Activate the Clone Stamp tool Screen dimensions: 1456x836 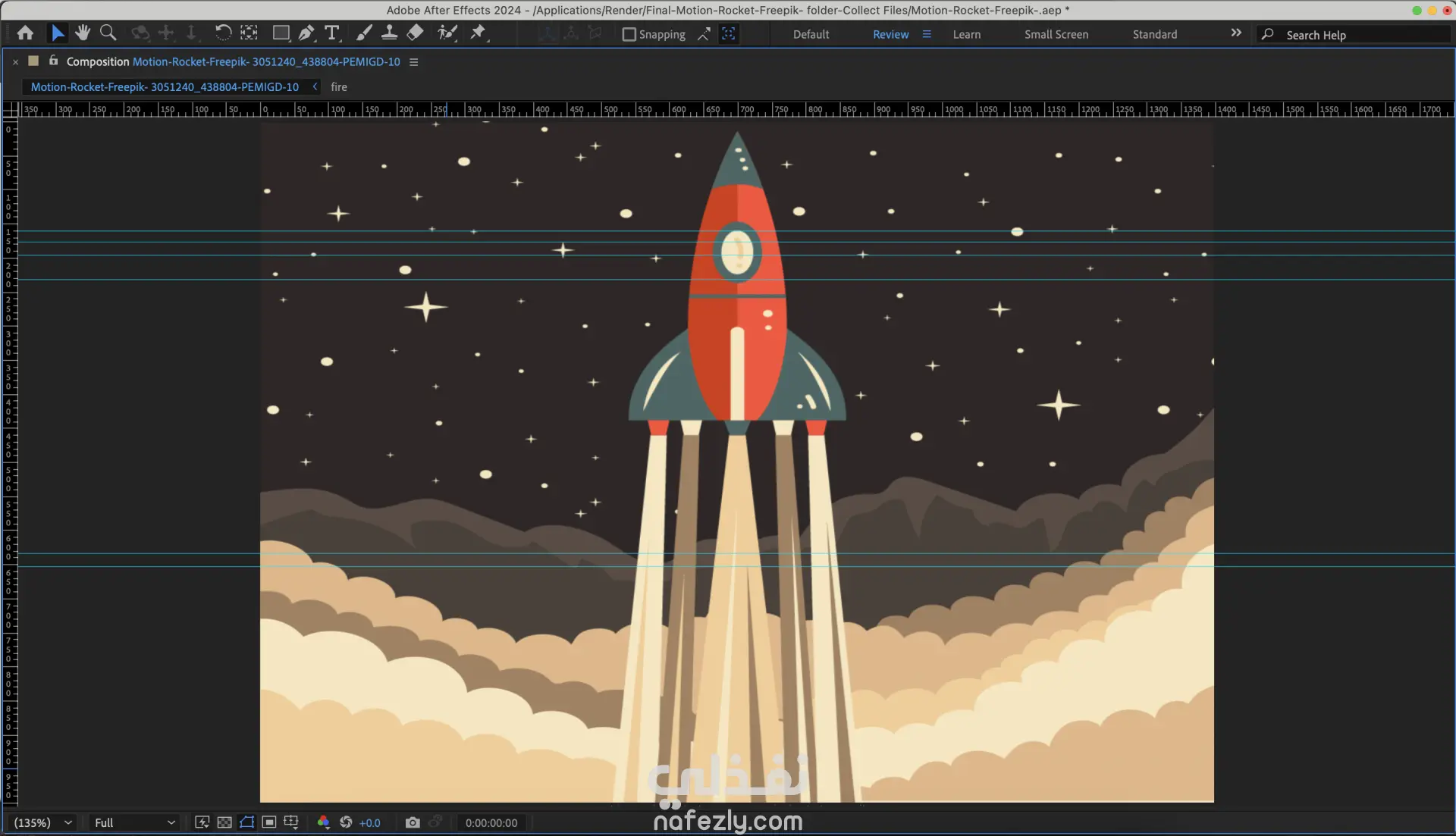[389, 33]
